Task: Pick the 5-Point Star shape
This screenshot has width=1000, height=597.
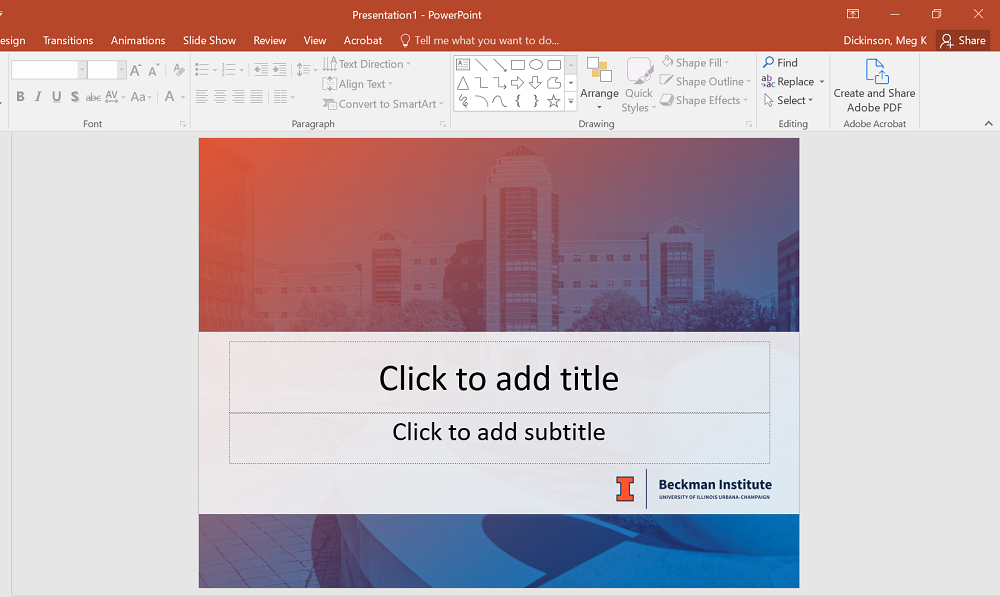Action: 554,101
